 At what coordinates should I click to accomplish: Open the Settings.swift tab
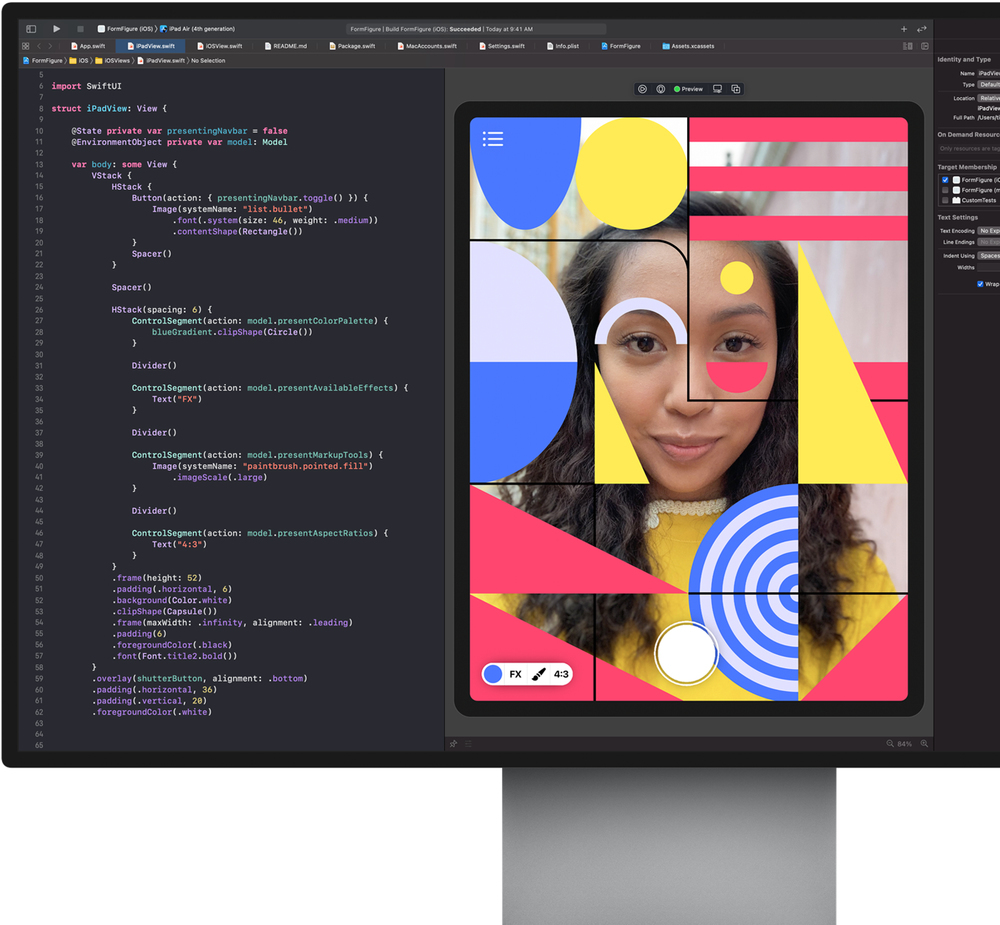[x=502, y=46]
